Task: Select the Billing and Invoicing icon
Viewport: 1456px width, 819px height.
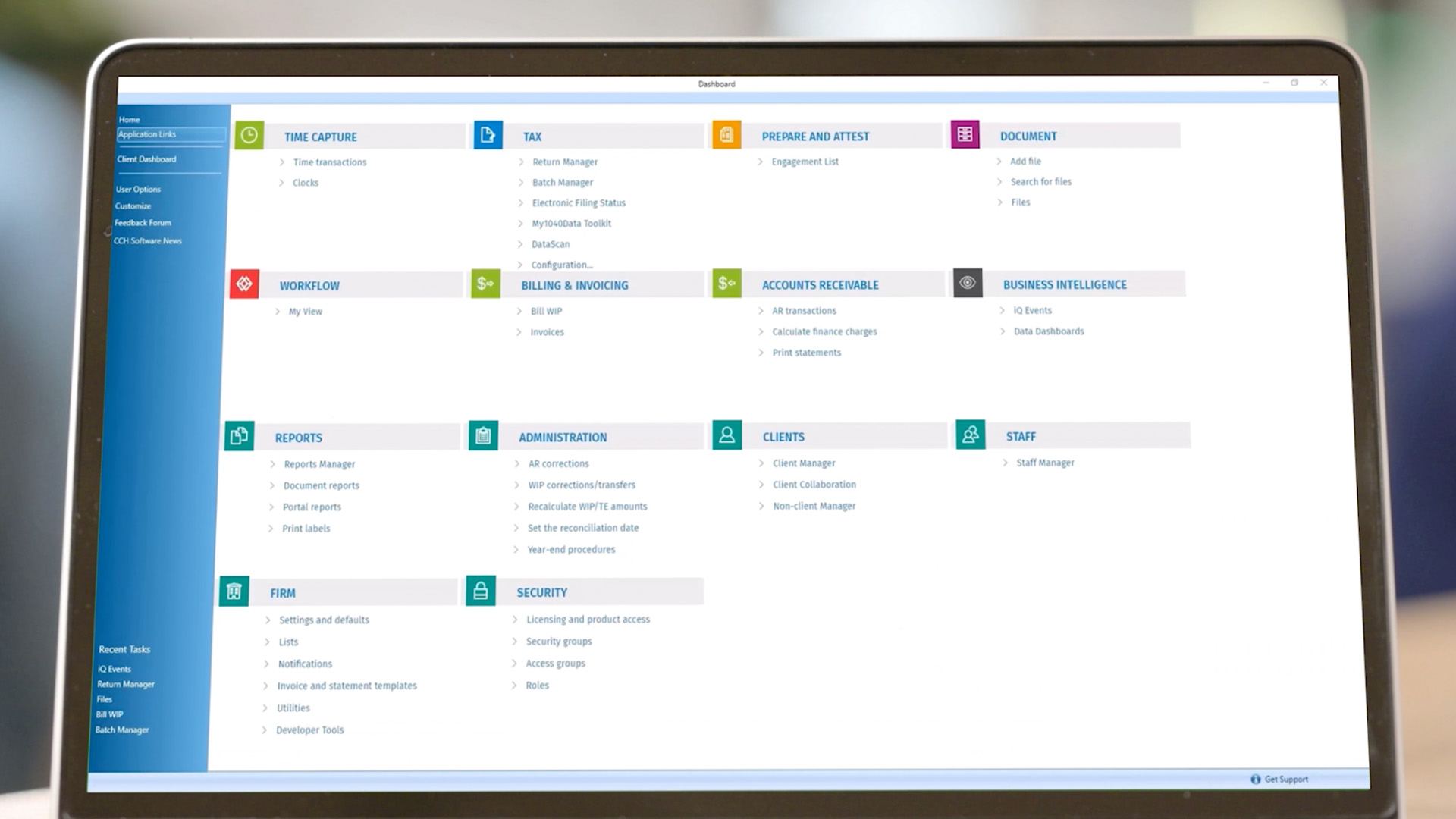Action: [484, 284]
